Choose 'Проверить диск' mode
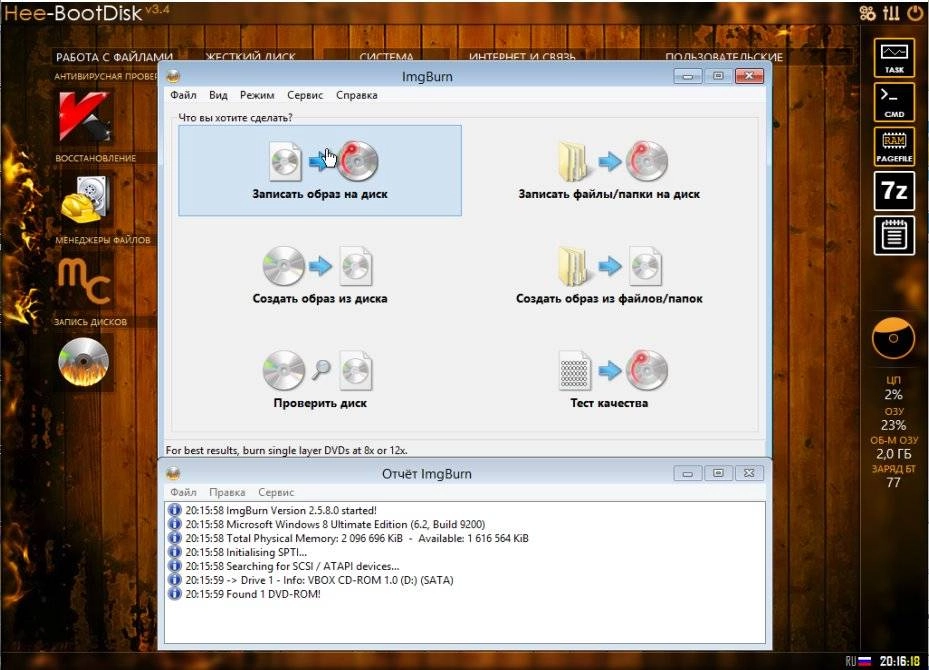 coord(320,380)
